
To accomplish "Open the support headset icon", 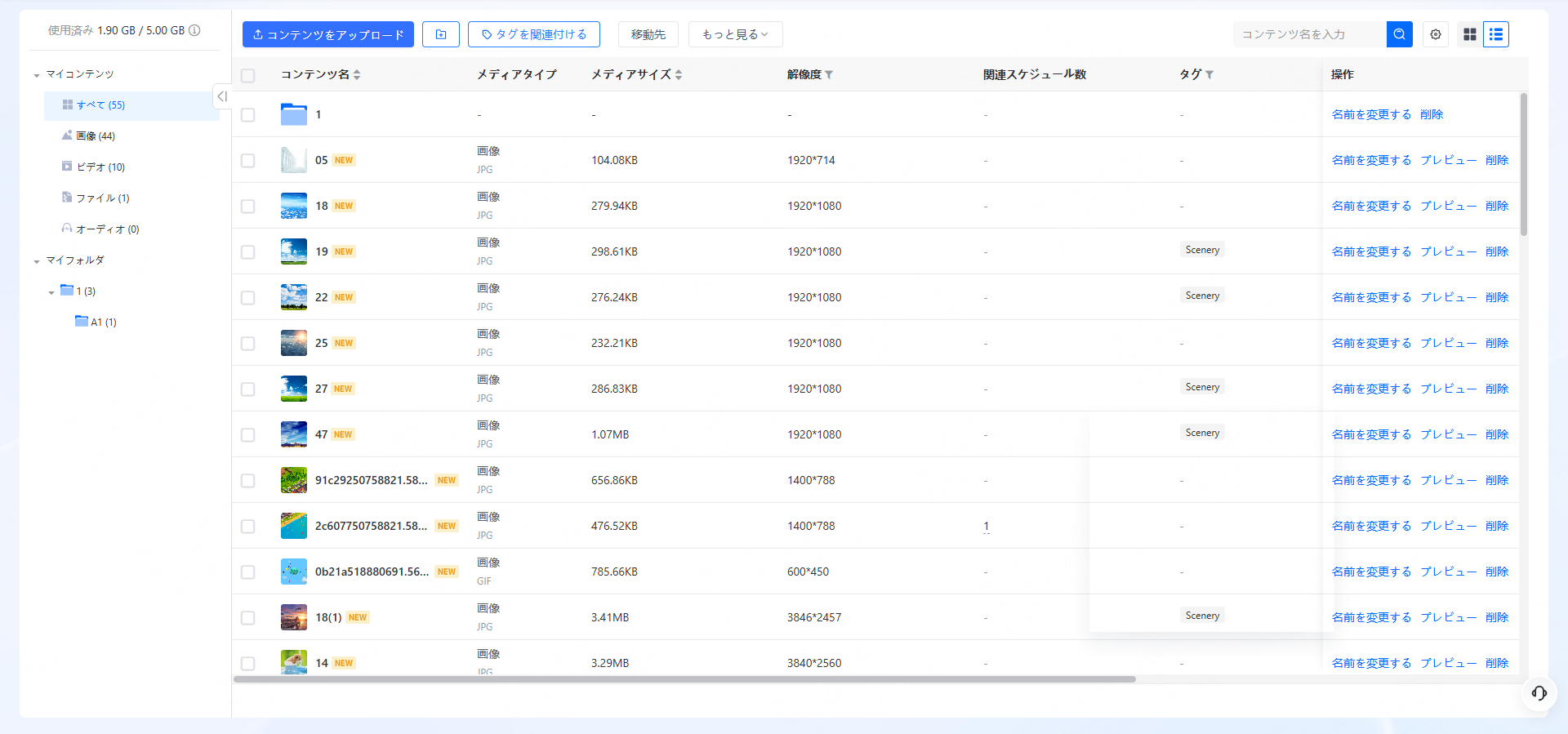I will [x=1539, y=693].
